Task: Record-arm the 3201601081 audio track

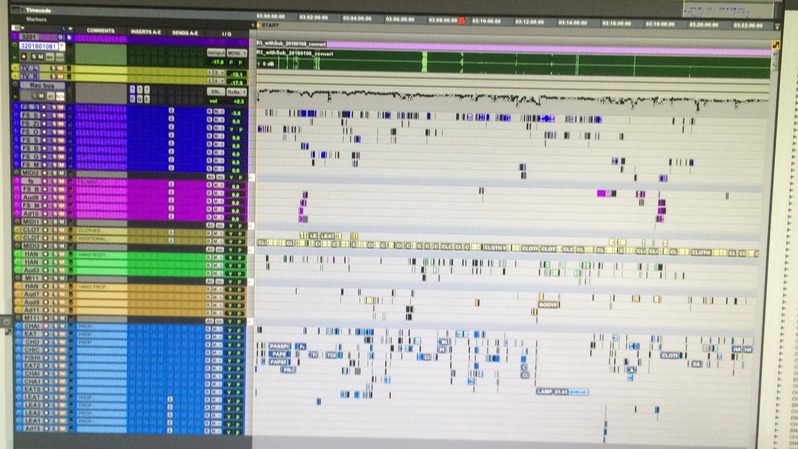Action: (x=24, y=57)
